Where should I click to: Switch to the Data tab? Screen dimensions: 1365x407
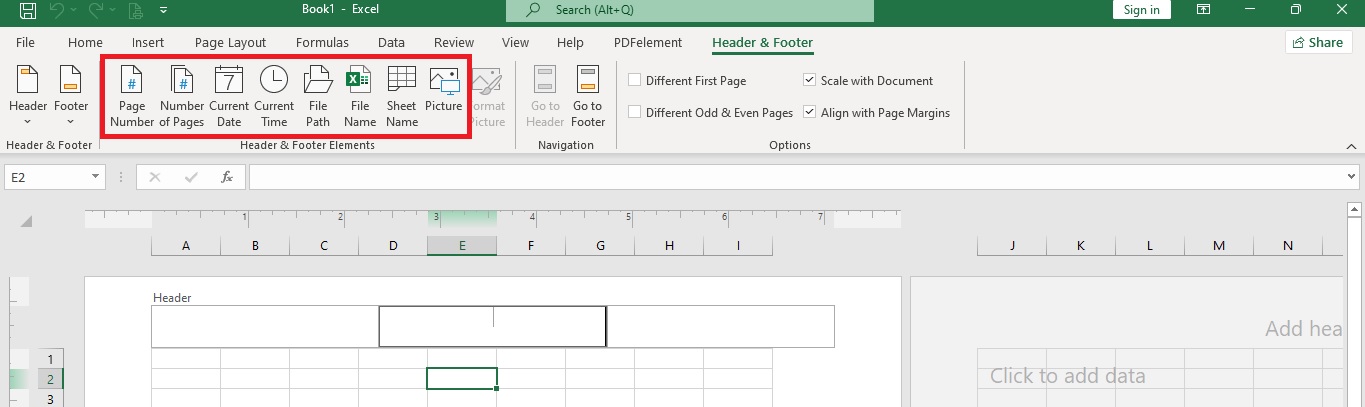point(391,43)
